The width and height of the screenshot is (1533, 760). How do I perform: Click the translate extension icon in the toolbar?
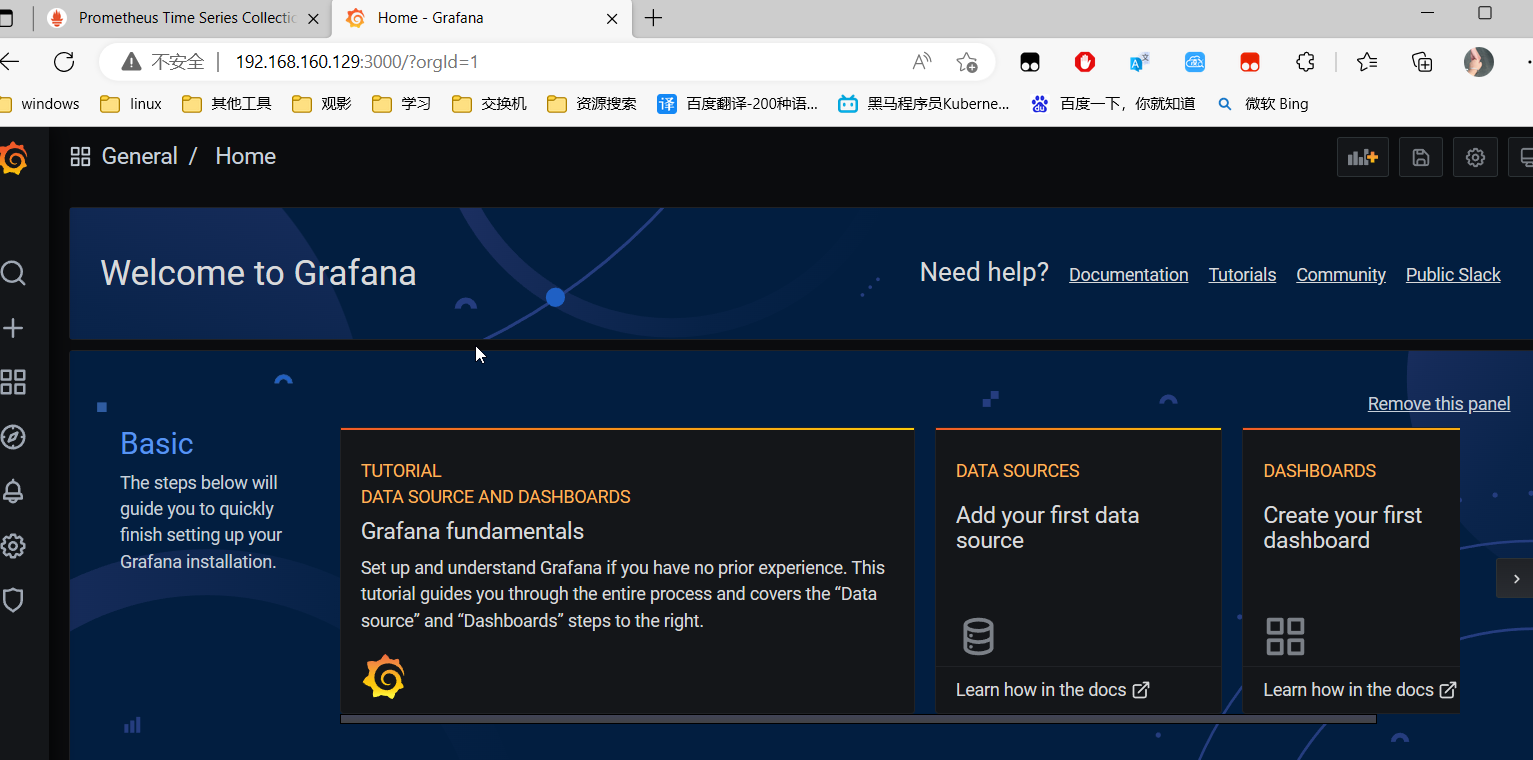click(1139, 62)
